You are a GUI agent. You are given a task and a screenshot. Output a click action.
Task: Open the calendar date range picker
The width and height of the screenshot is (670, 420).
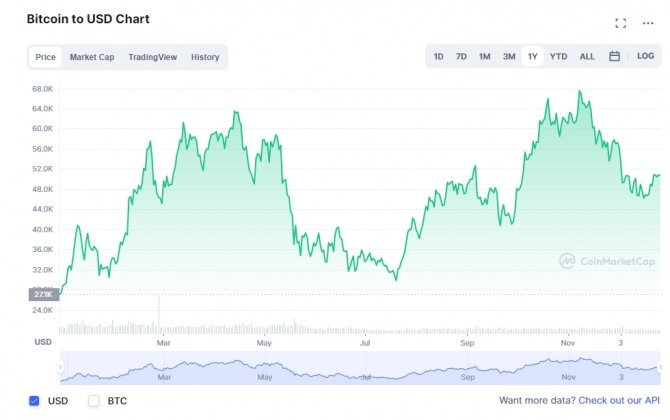pyautogui.click(x=615, y=57)
